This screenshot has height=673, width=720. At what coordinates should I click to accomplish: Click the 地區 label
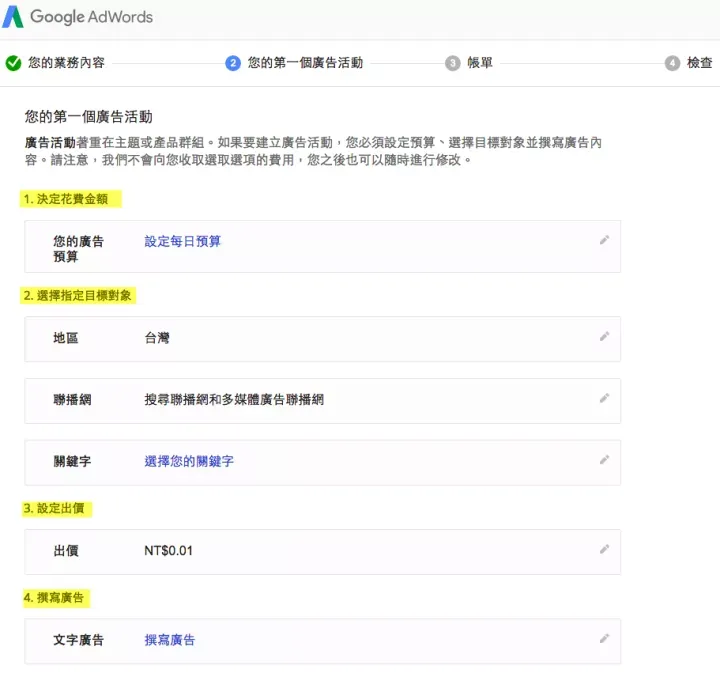(66, 338)
